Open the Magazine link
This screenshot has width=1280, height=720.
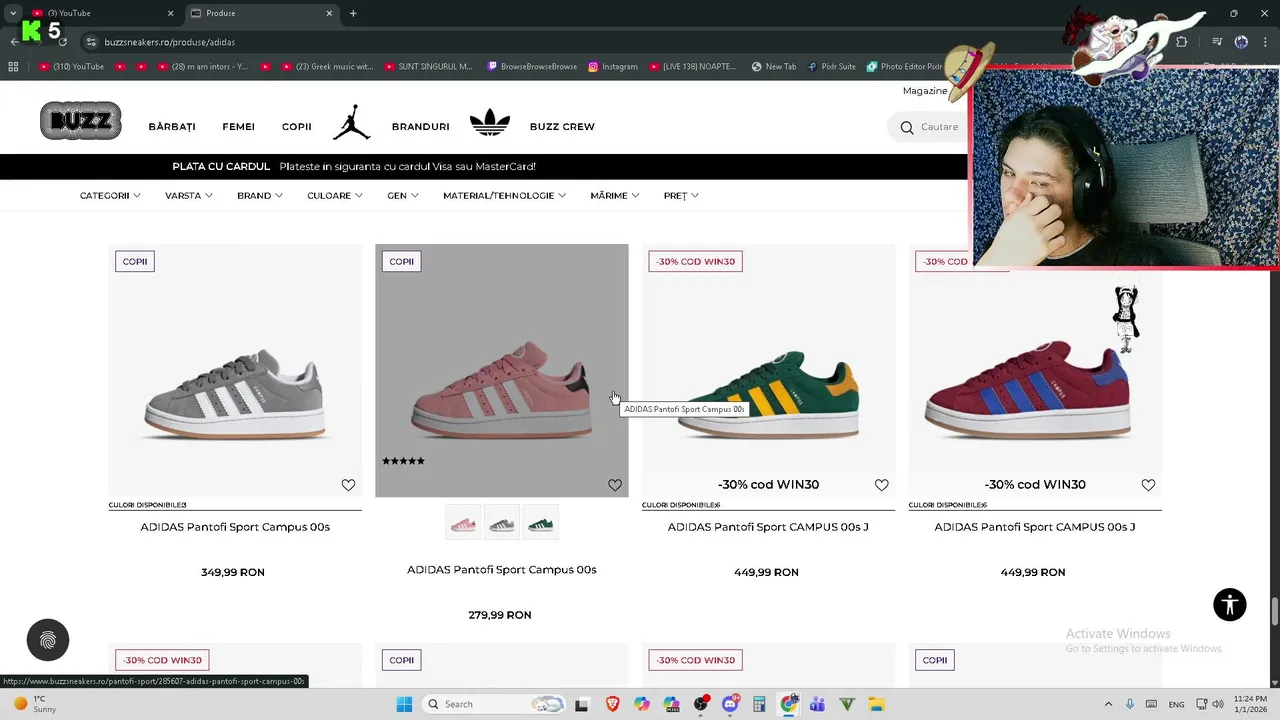coord(925,91)
